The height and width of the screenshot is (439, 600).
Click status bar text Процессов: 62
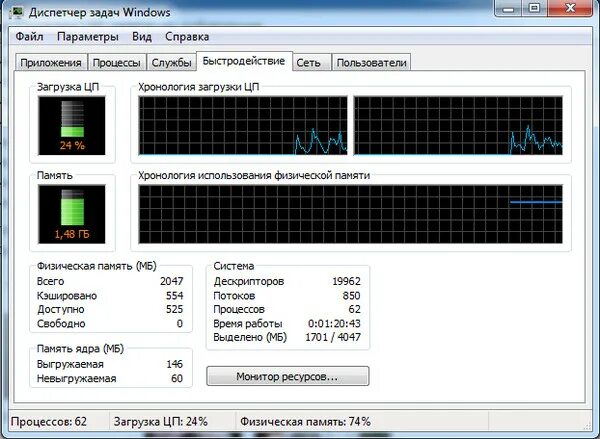pos(49,422)
